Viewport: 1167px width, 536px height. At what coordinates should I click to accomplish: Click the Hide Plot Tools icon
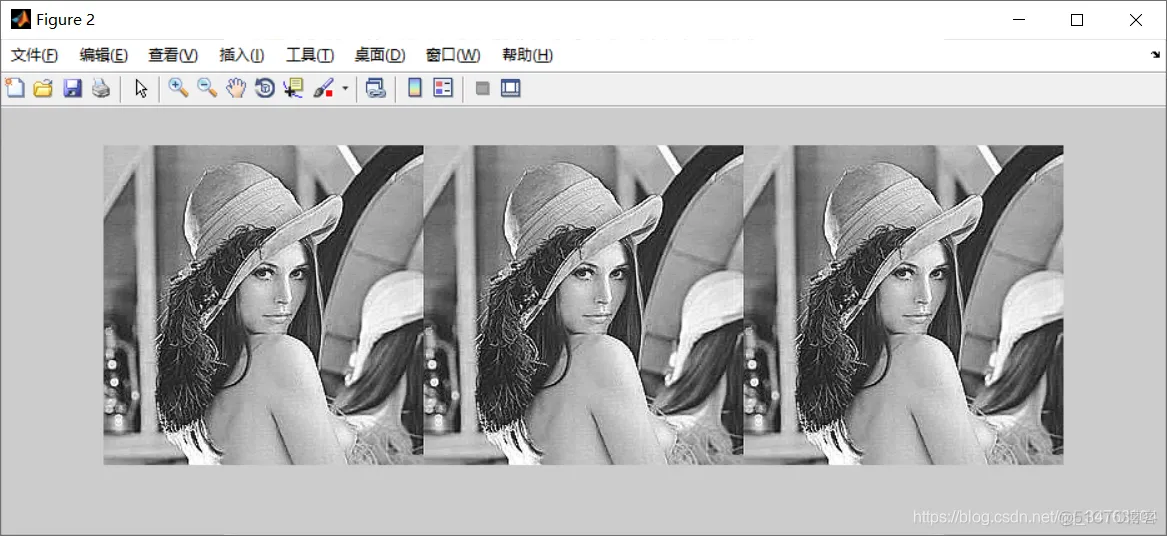click(482, 89)
